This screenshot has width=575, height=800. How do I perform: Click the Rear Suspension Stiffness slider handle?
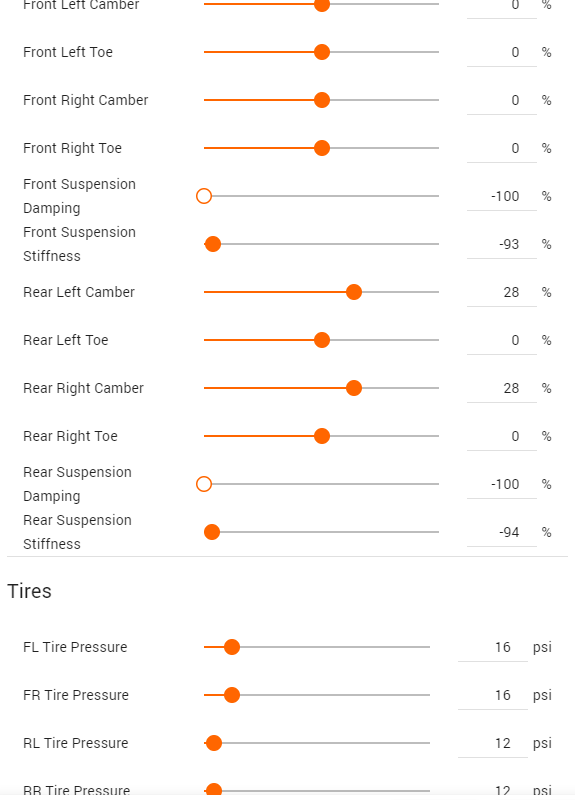(x=212, y=532)
